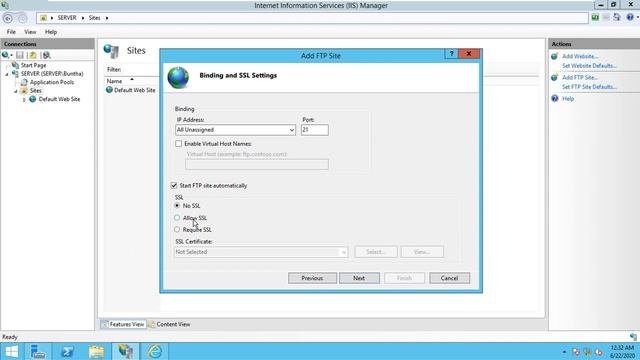The image size is (640, 360).
Task: Select the No SSL radio option
Action: [177, 206]
